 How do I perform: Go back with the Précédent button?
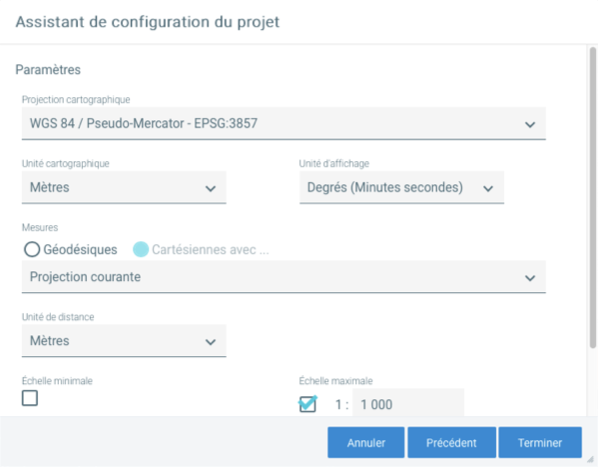click(452, 443)
